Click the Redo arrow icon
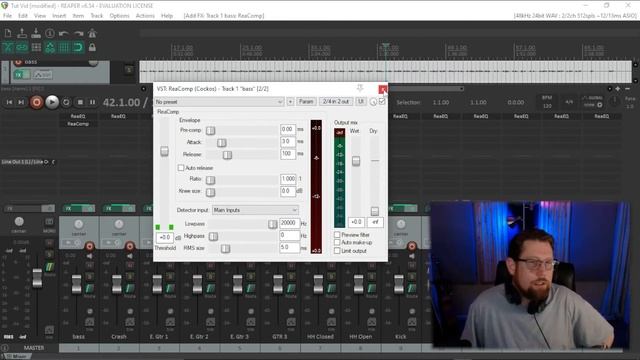The height and width of the screenshot is (360, 640). pos(78,33)
